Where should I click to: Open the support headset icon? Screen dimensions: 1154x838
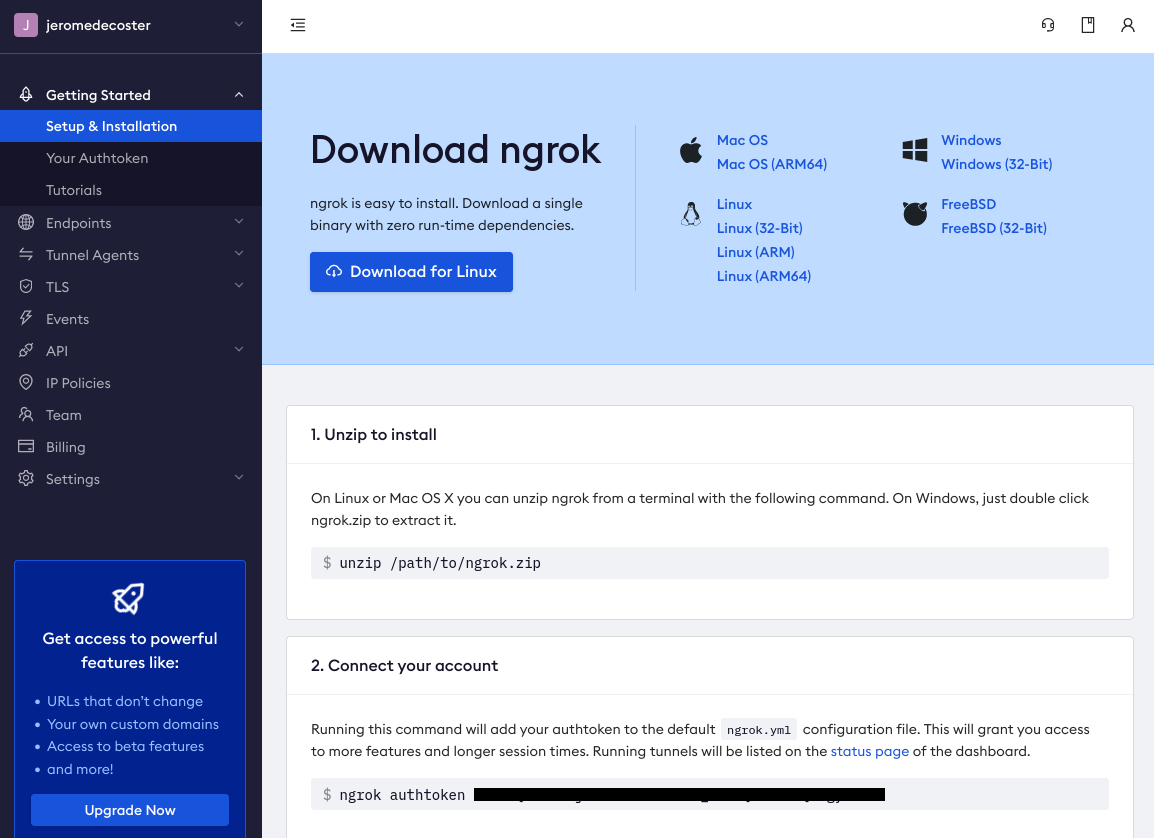1048,25
